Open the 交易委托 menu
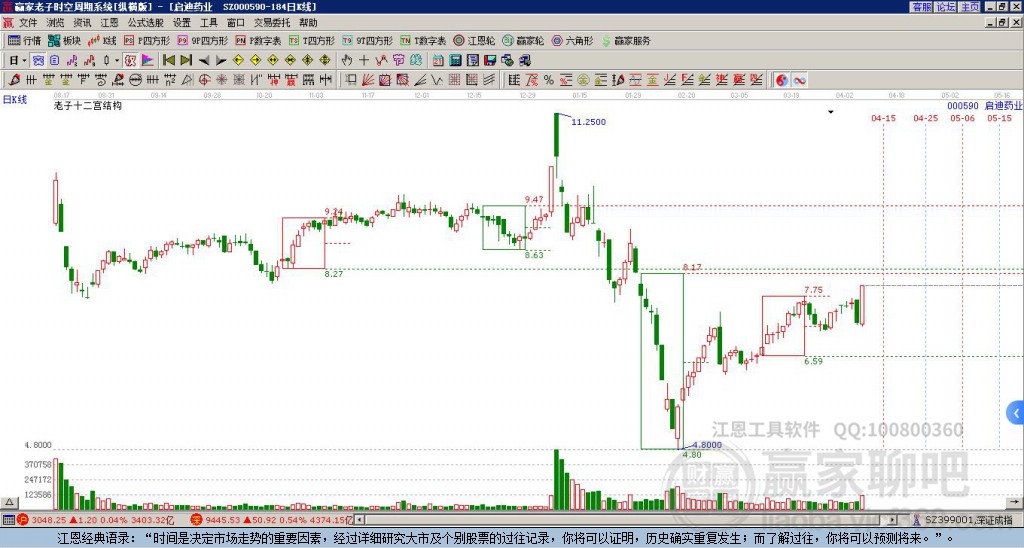This screenshot has width=1024, height=548. 272,23
